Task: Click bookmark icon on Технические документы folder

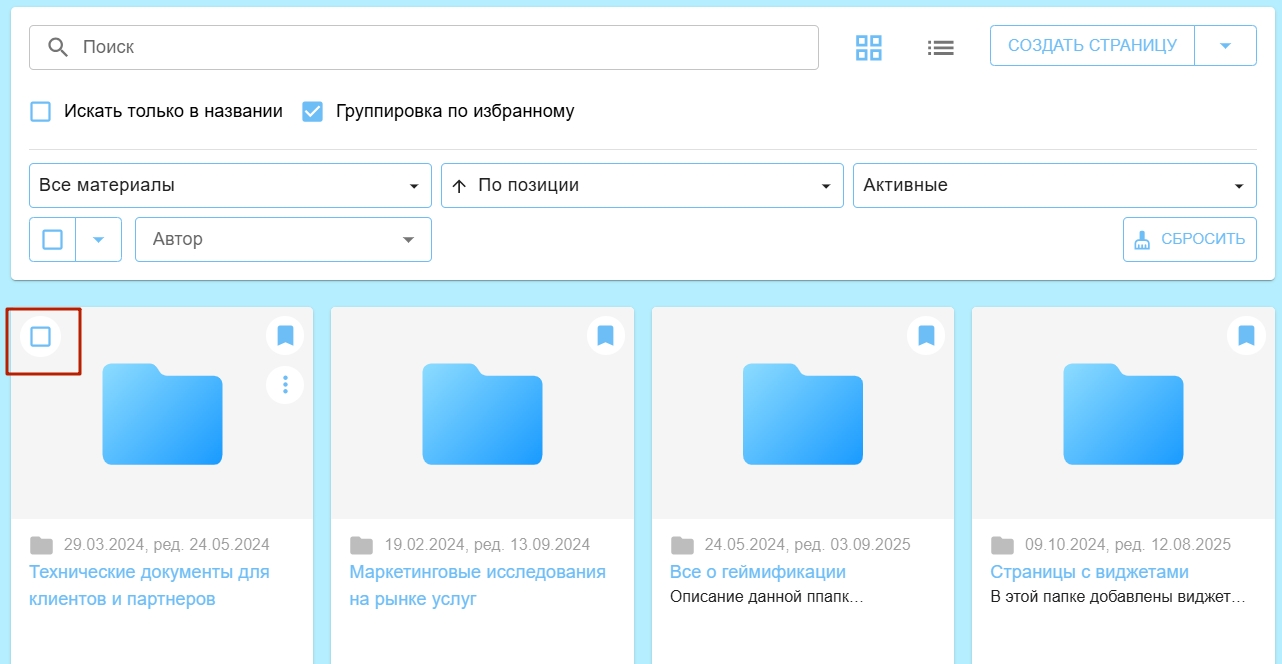Action: (285, 335)
